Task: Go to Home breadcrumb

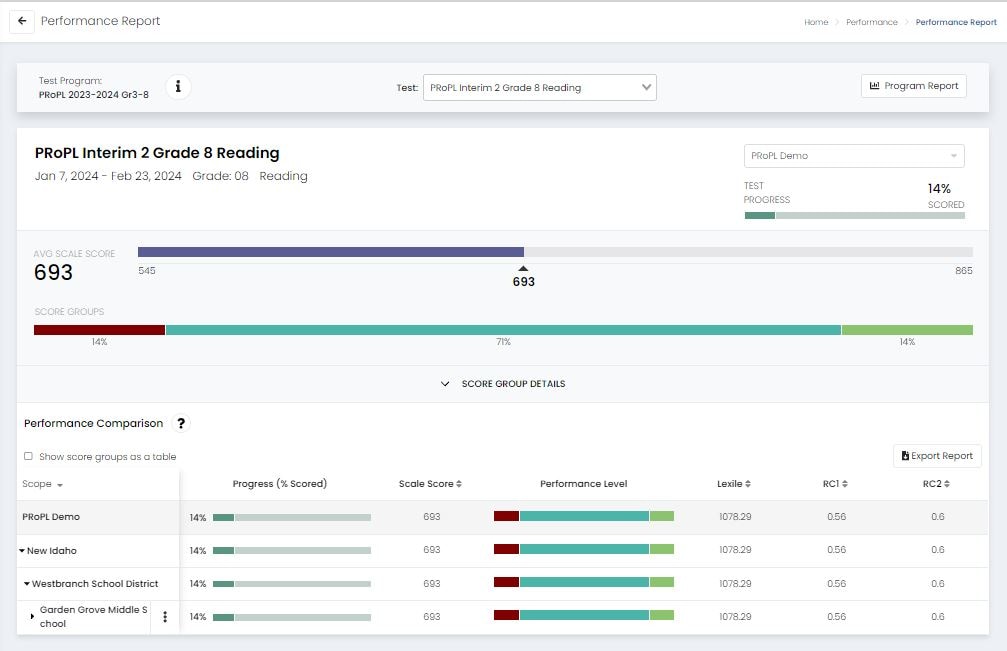Action: (815, 22)
